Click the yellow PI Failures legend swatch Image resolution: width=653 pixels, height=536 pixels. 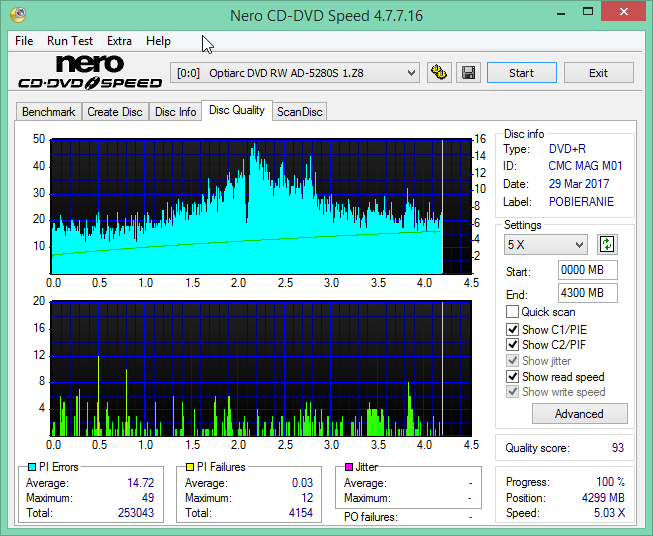190,467
